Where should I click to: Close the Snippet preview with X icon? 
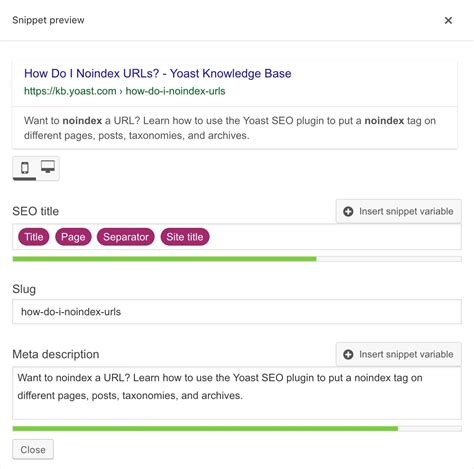point(448,20)
